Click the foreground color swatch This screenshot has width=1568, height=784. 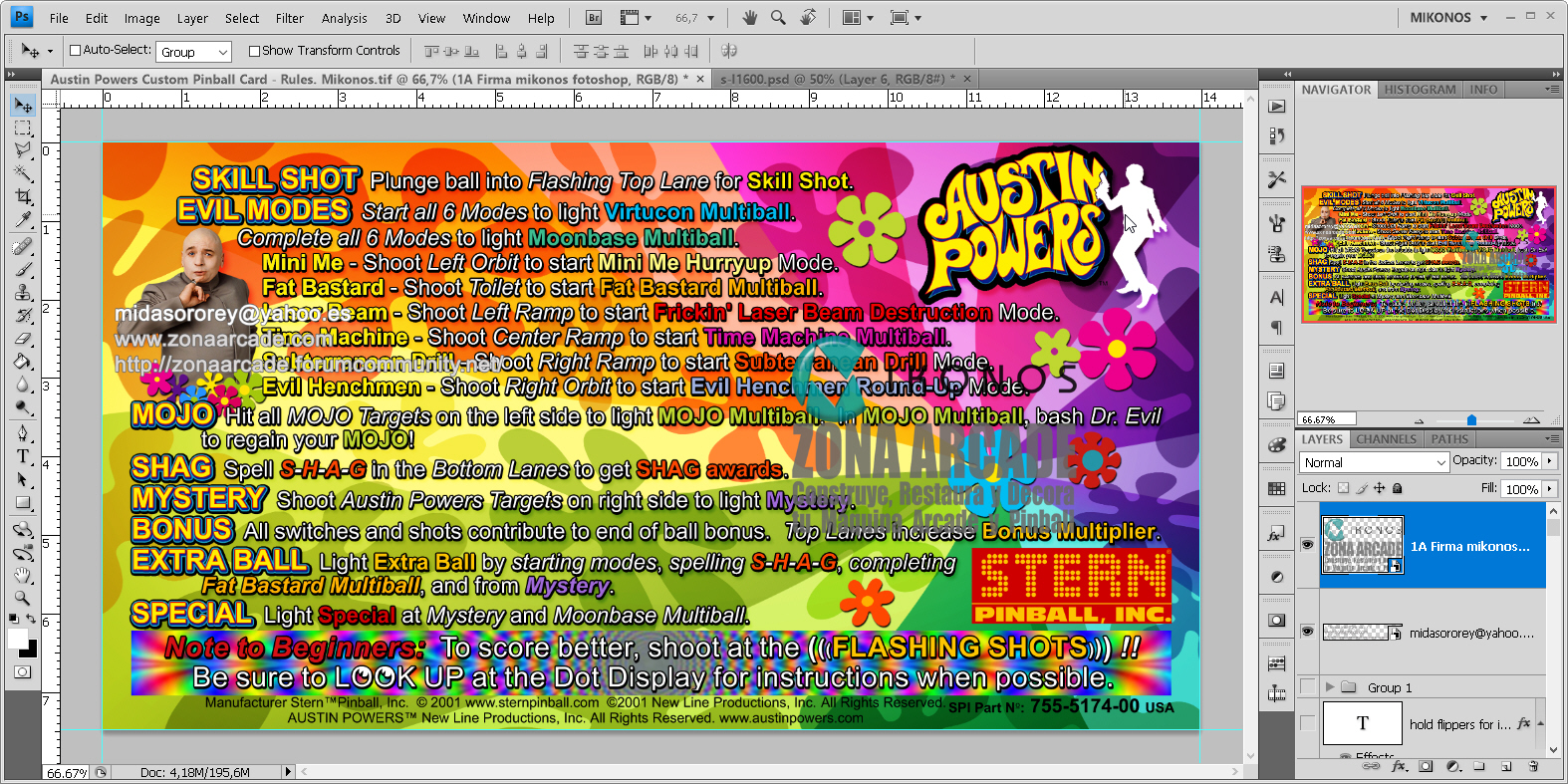pyautogui.click(x=18, y=640)
